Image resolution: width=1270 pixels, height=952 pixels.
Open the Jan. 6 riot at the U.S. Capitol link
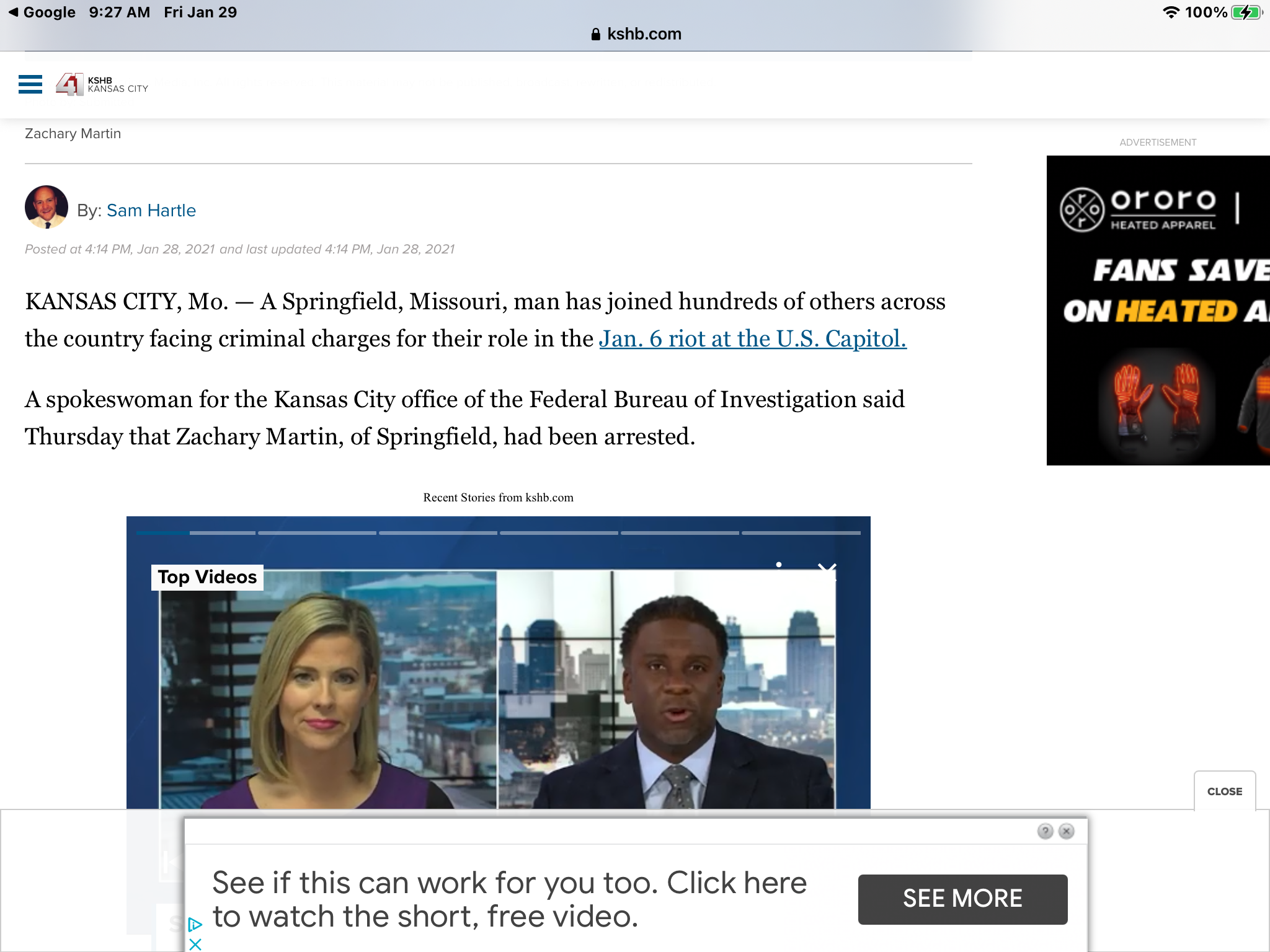pos(753,338)
